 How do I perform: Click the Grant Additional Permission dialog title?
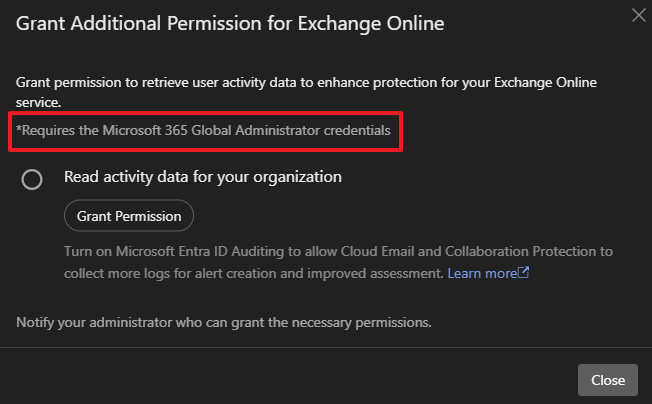[230, 21]
